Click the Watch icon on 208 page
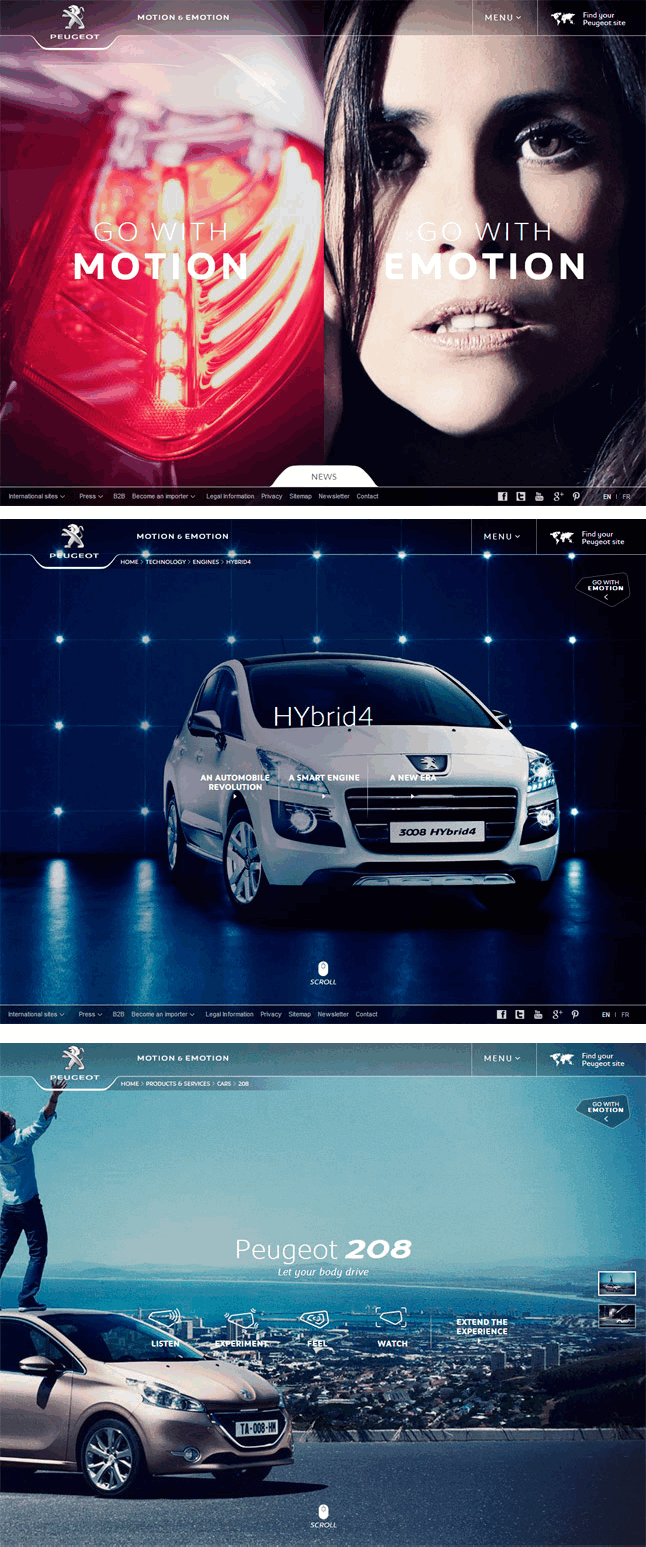 [392, 1317]
